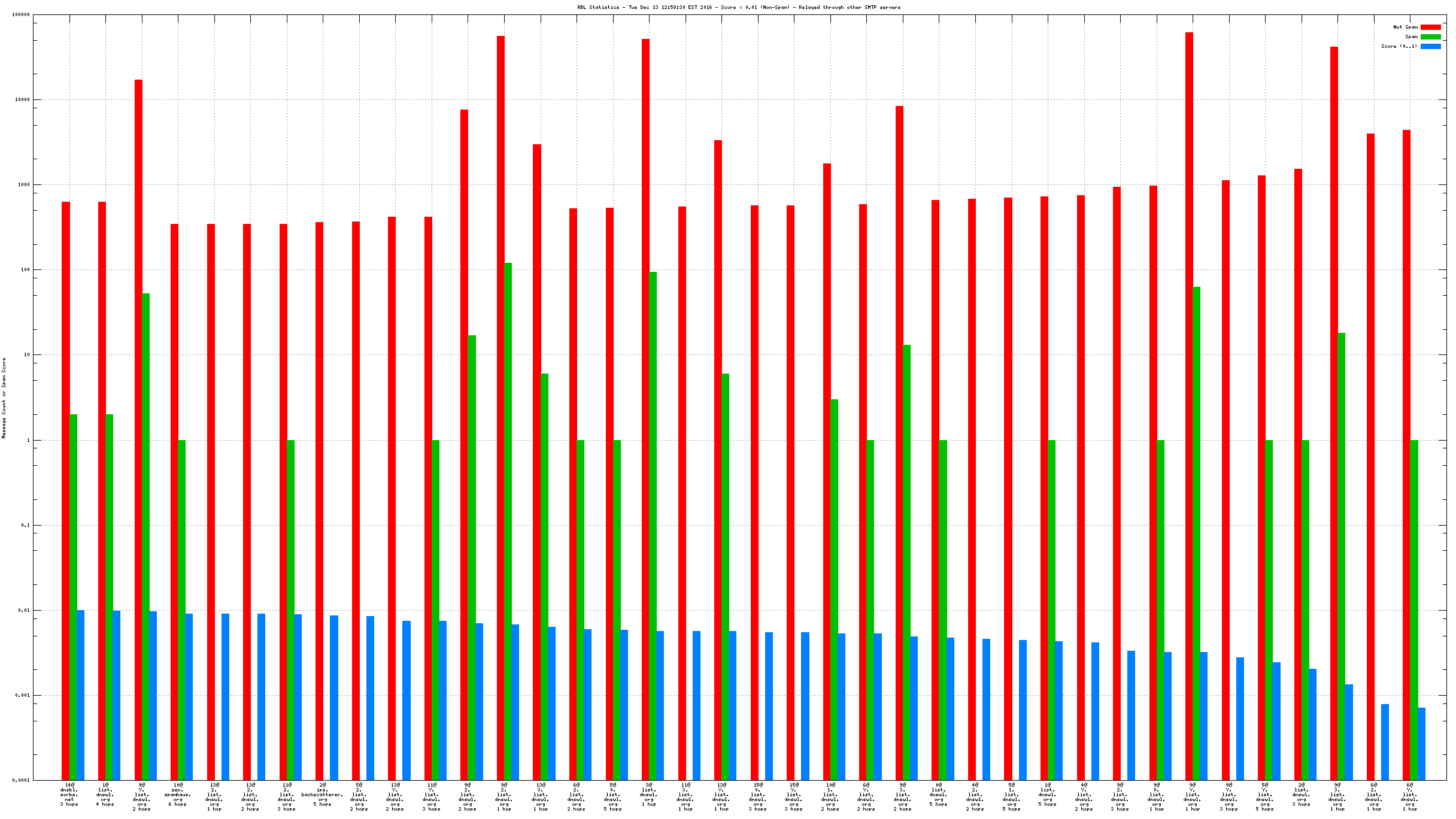
Task: Click blue bar above ips.backscatterer.org label
Action: tap(334, 697)
